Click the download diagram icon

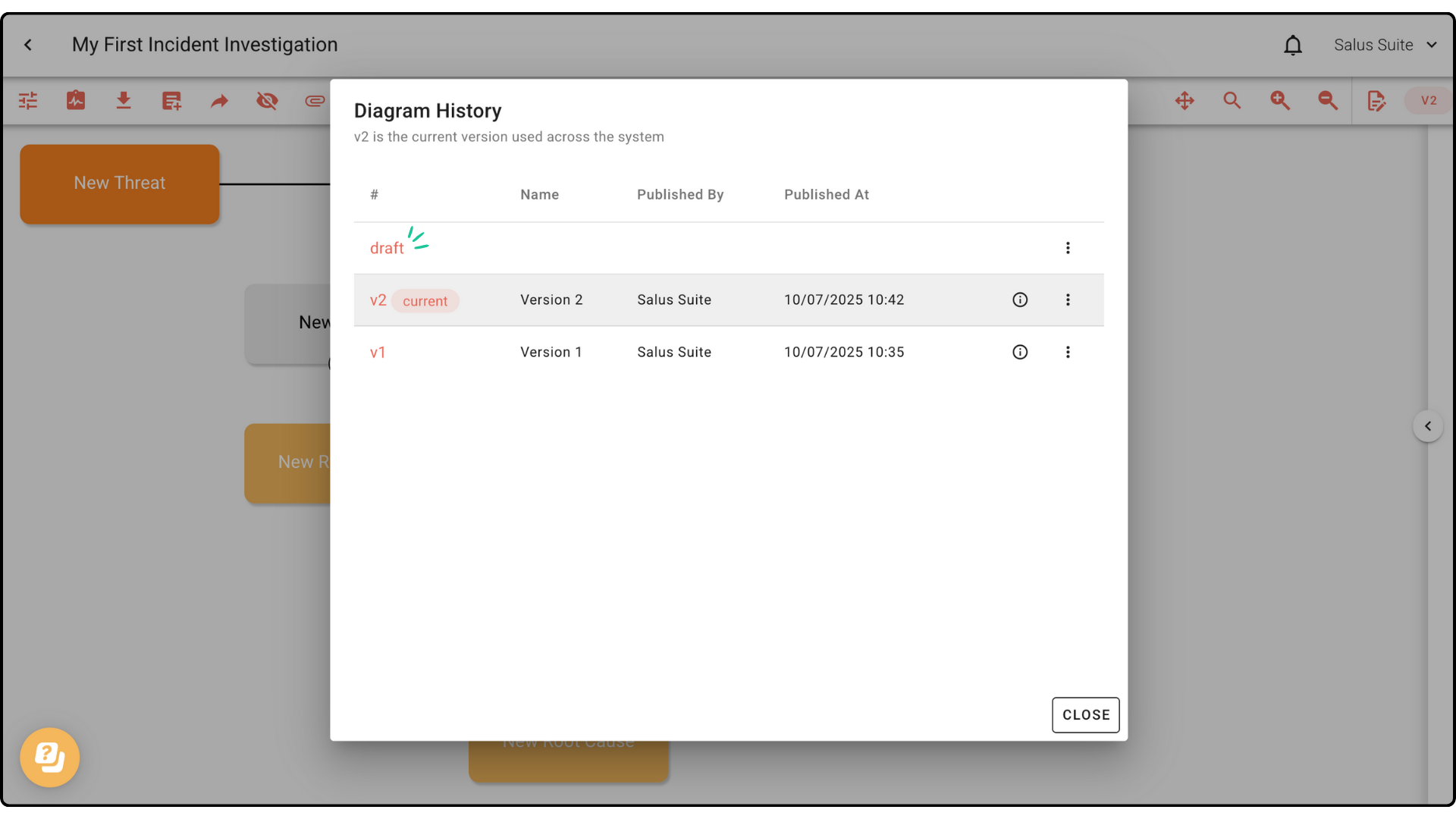tap(124, 101)
